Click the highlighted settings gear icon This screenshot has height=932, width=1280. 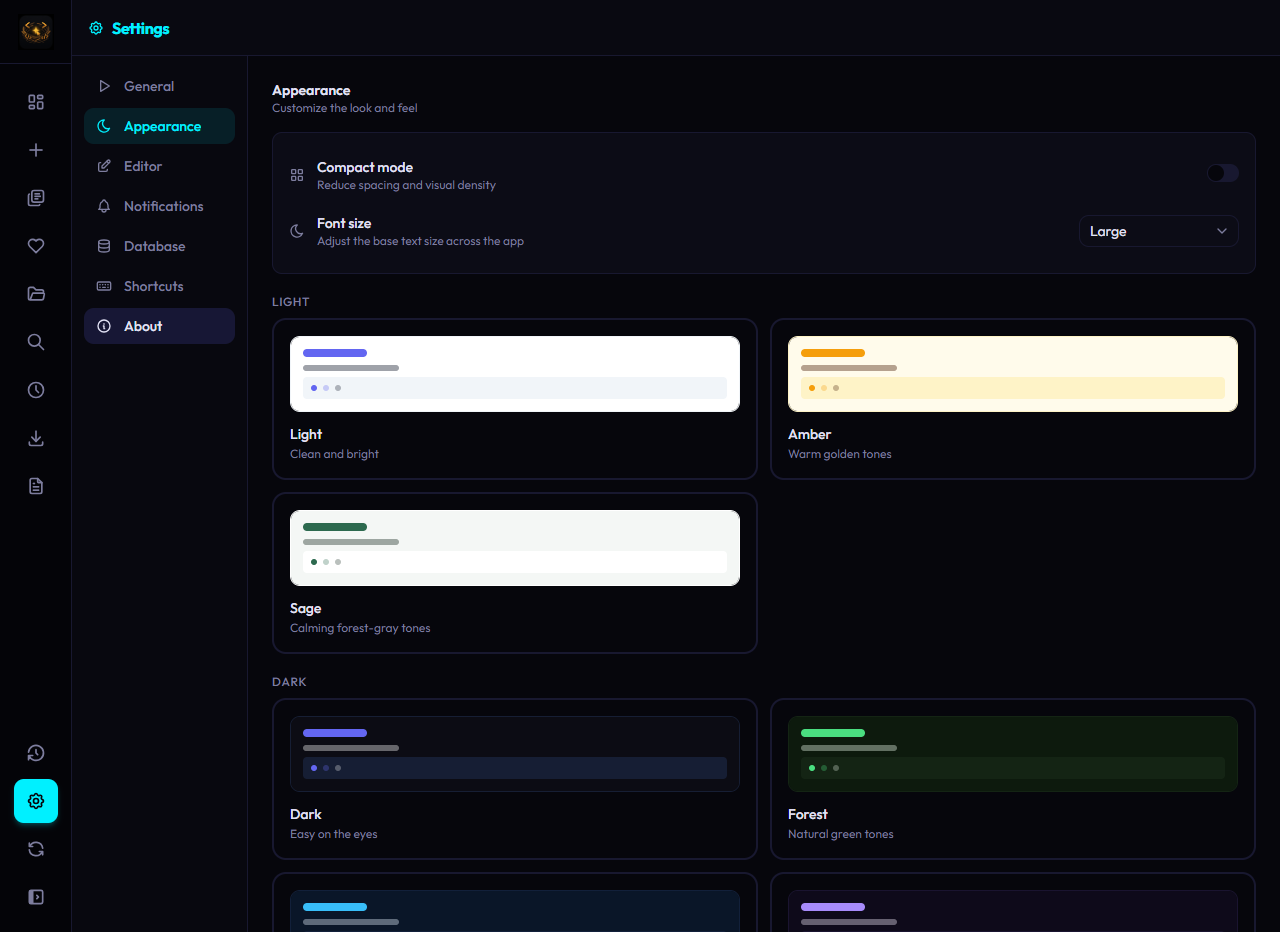36,801
